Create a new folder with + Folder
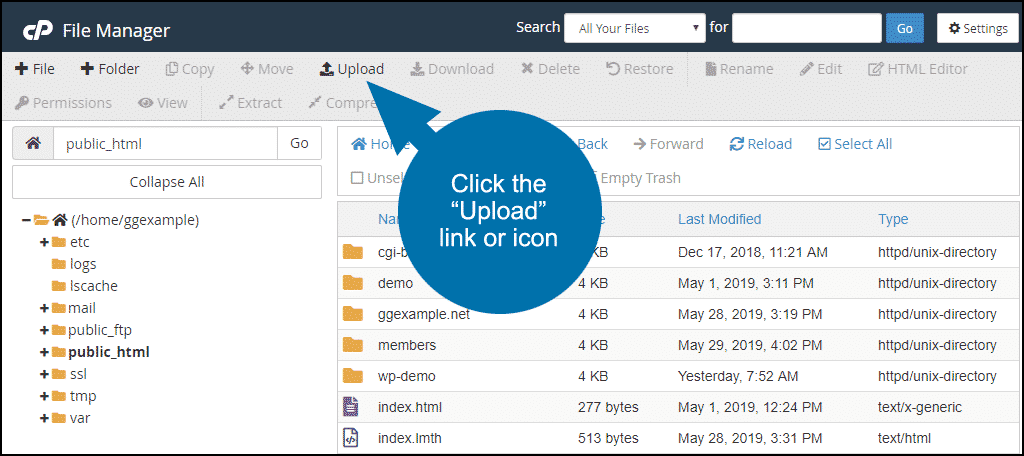1024x456 pixels. coord(110,69)
